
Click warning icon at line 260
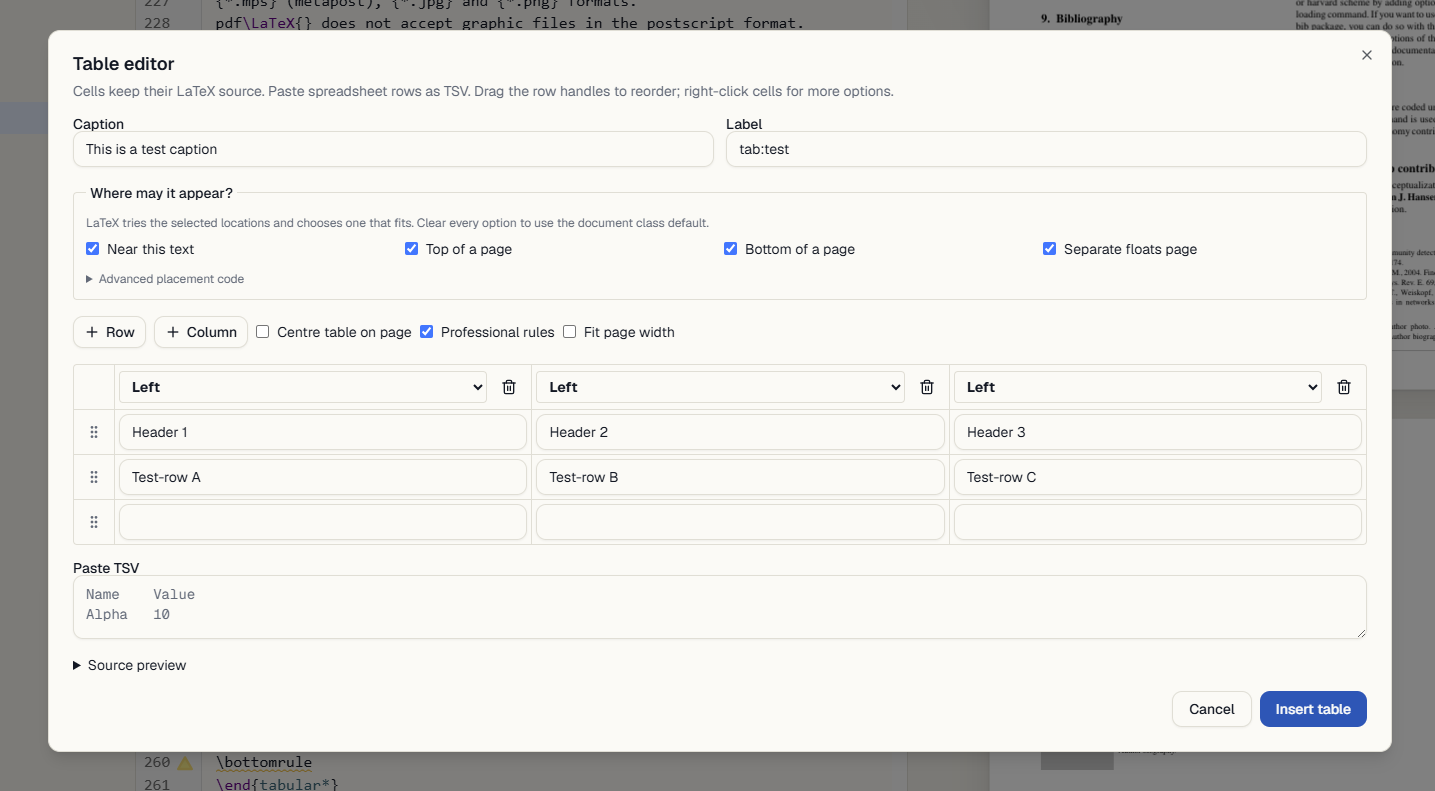pyautogui.click(x=185, y=763)
